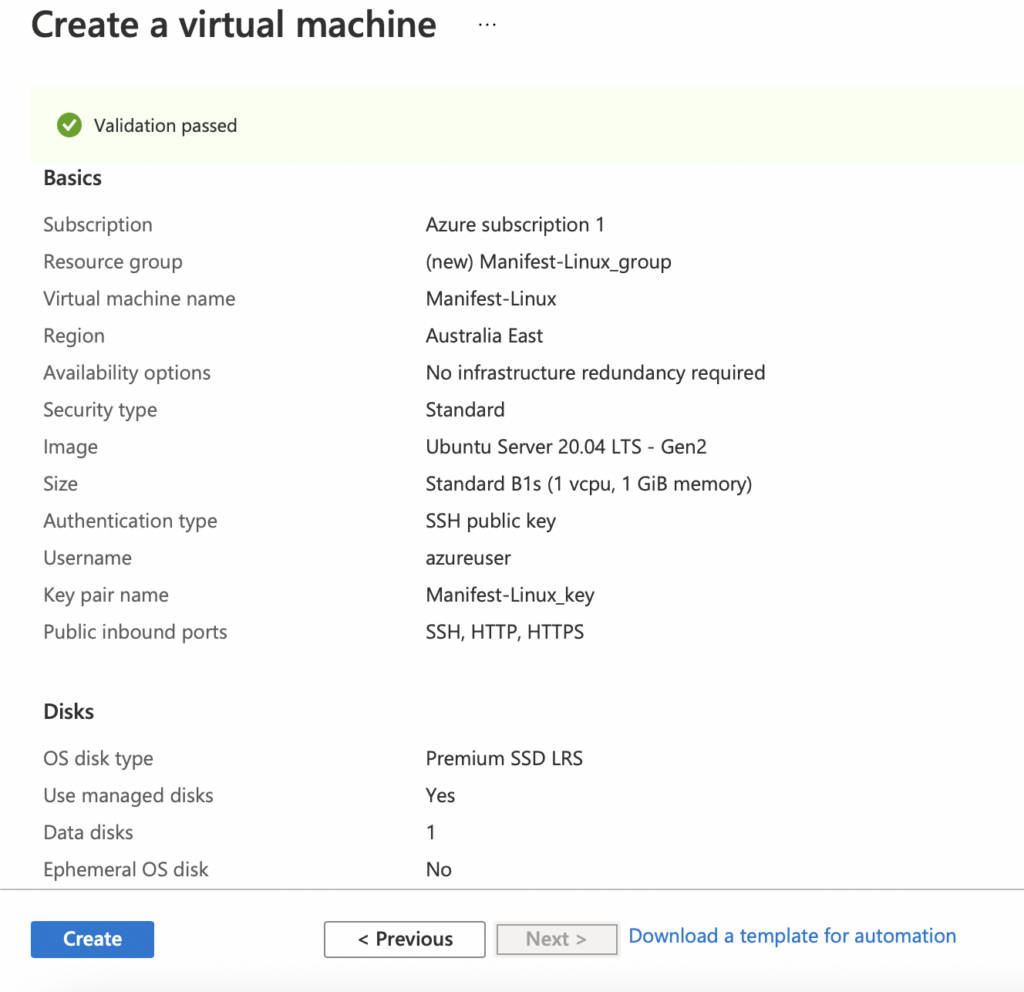Click the Standard B1s size value
The image size is (1024, 992).
click(x=589, y=484)
